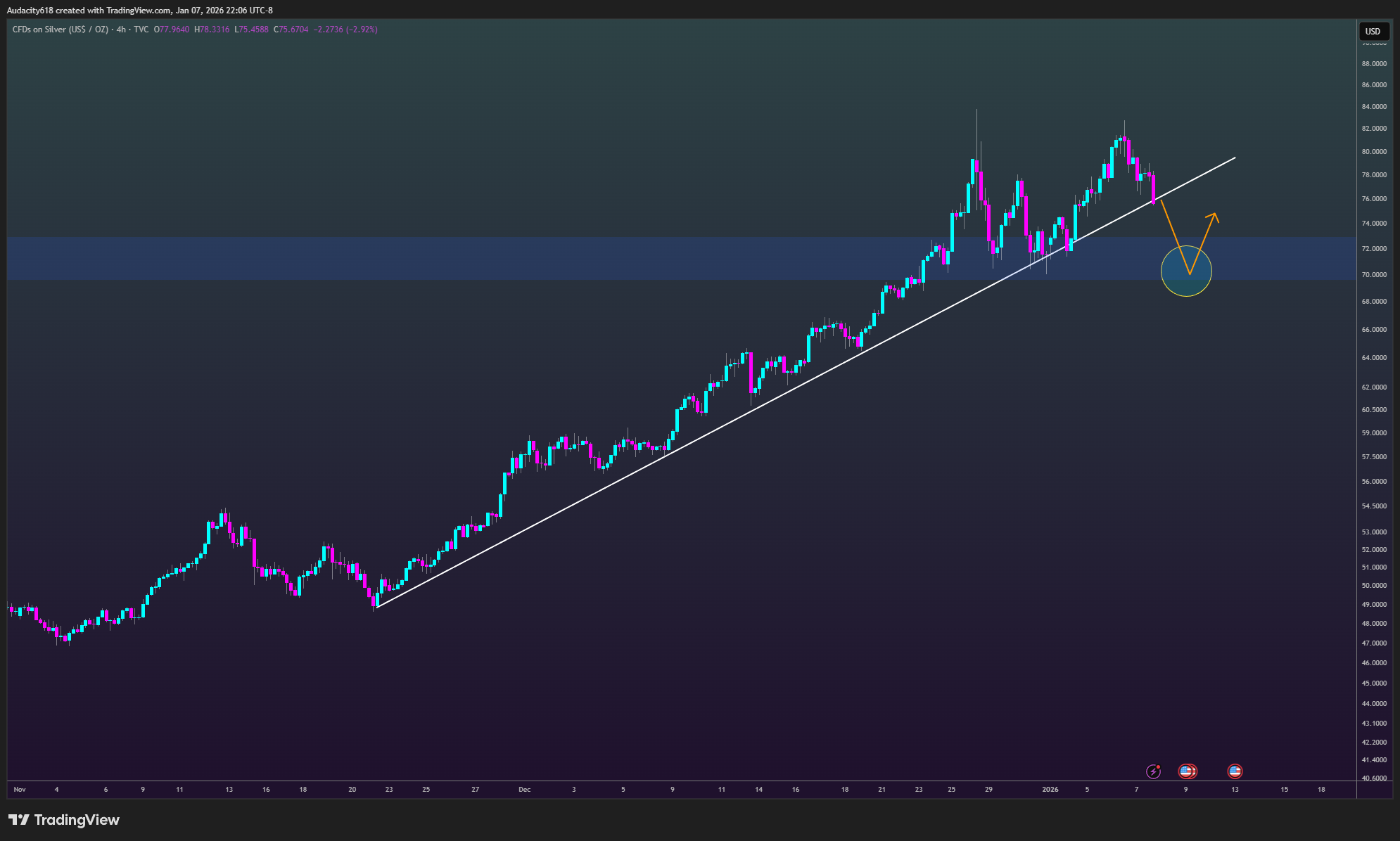Click the Nov label on the time axis

[x=20, y=790]
